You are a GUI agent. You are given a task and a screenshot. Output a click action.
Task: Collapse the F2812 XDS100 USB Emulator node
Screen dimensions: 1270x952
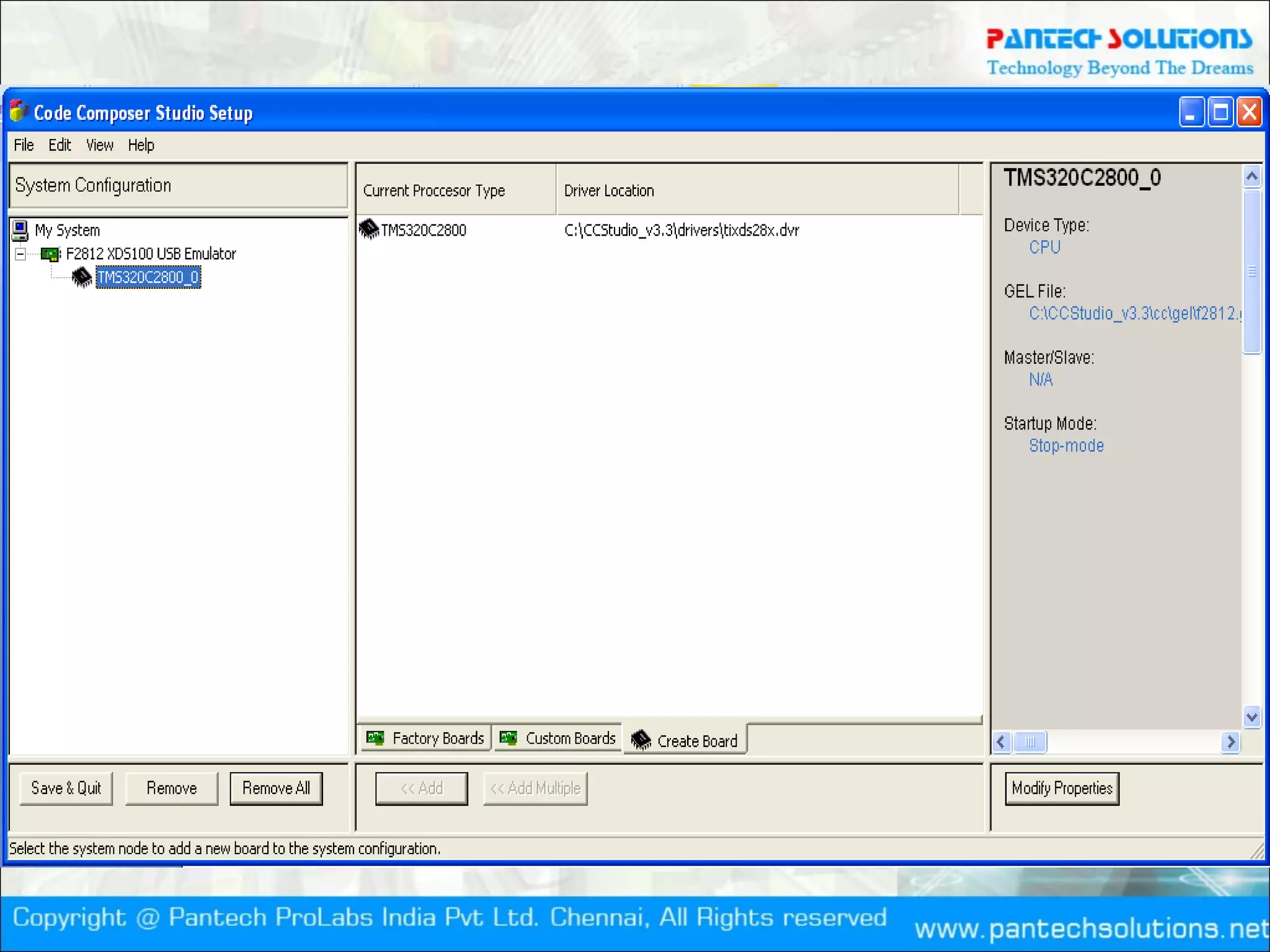(20, 254)
